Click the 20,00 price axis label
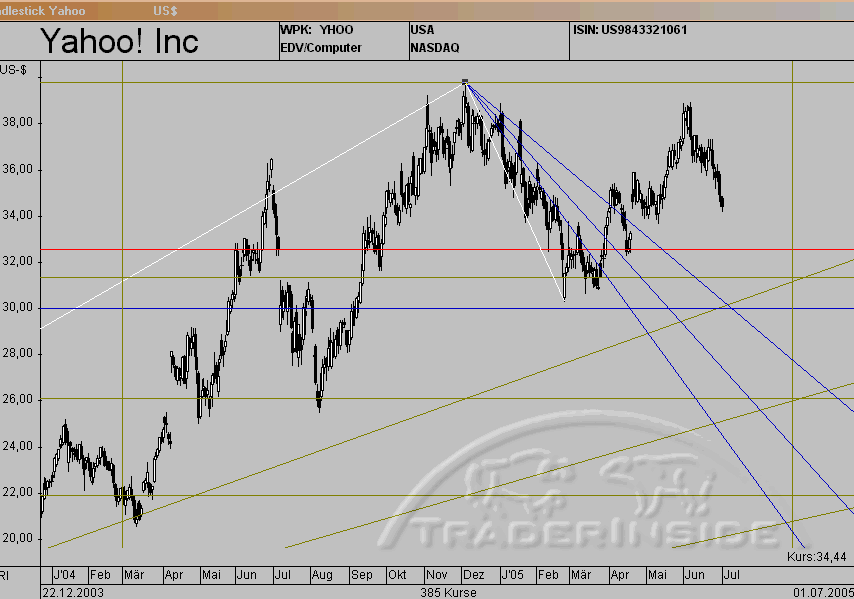This screenshot has width=854, height=599. [17, 538]
